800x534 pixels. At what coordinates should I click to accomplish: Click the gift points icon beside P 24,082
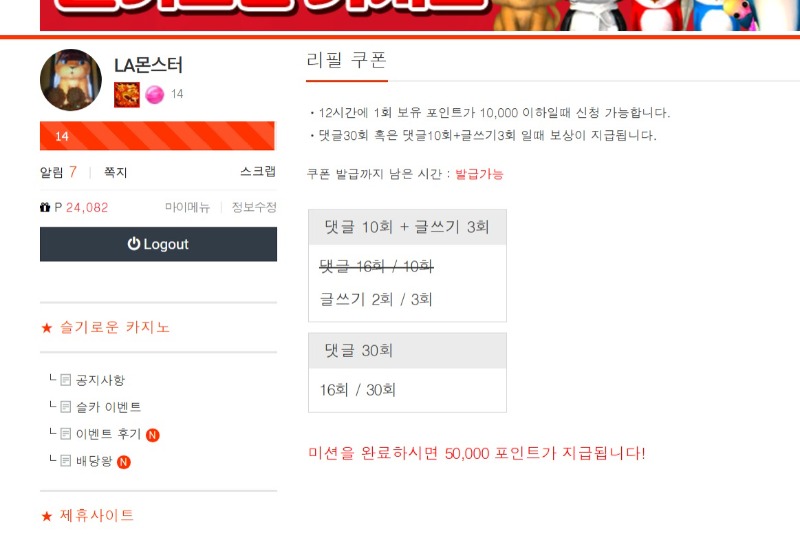coord(45,207)
